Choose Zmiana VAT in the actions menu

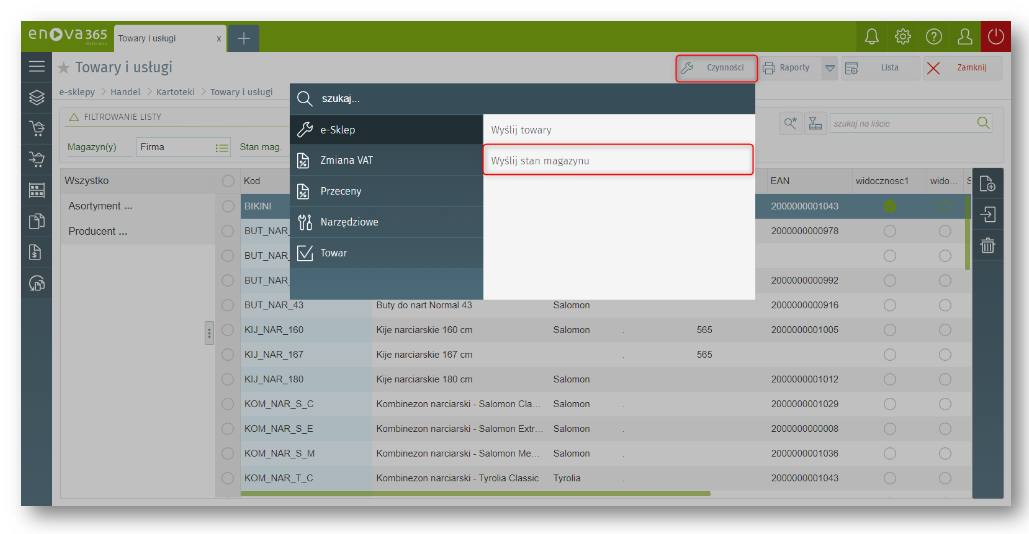[347, 160]
